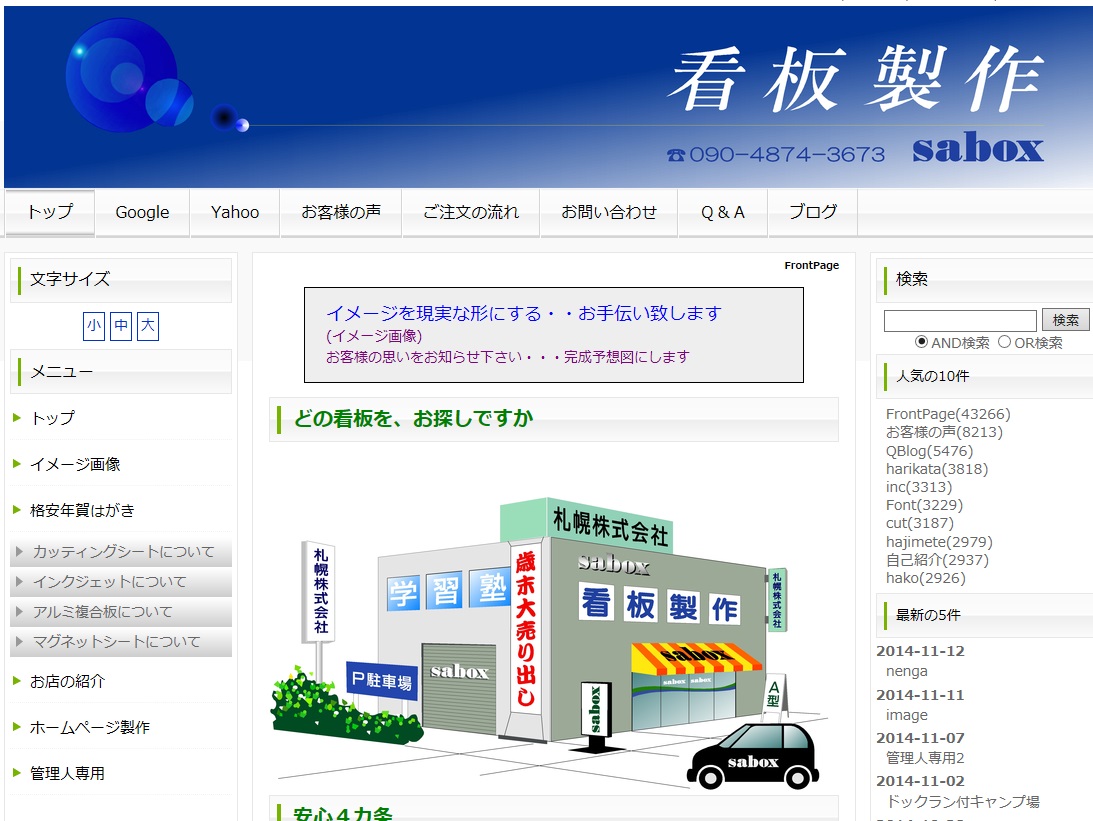The height and width of the screenshot is (821, 1093).
Task: Open recent page nenga
Action: pyautogui.click(x=906, y=671)
